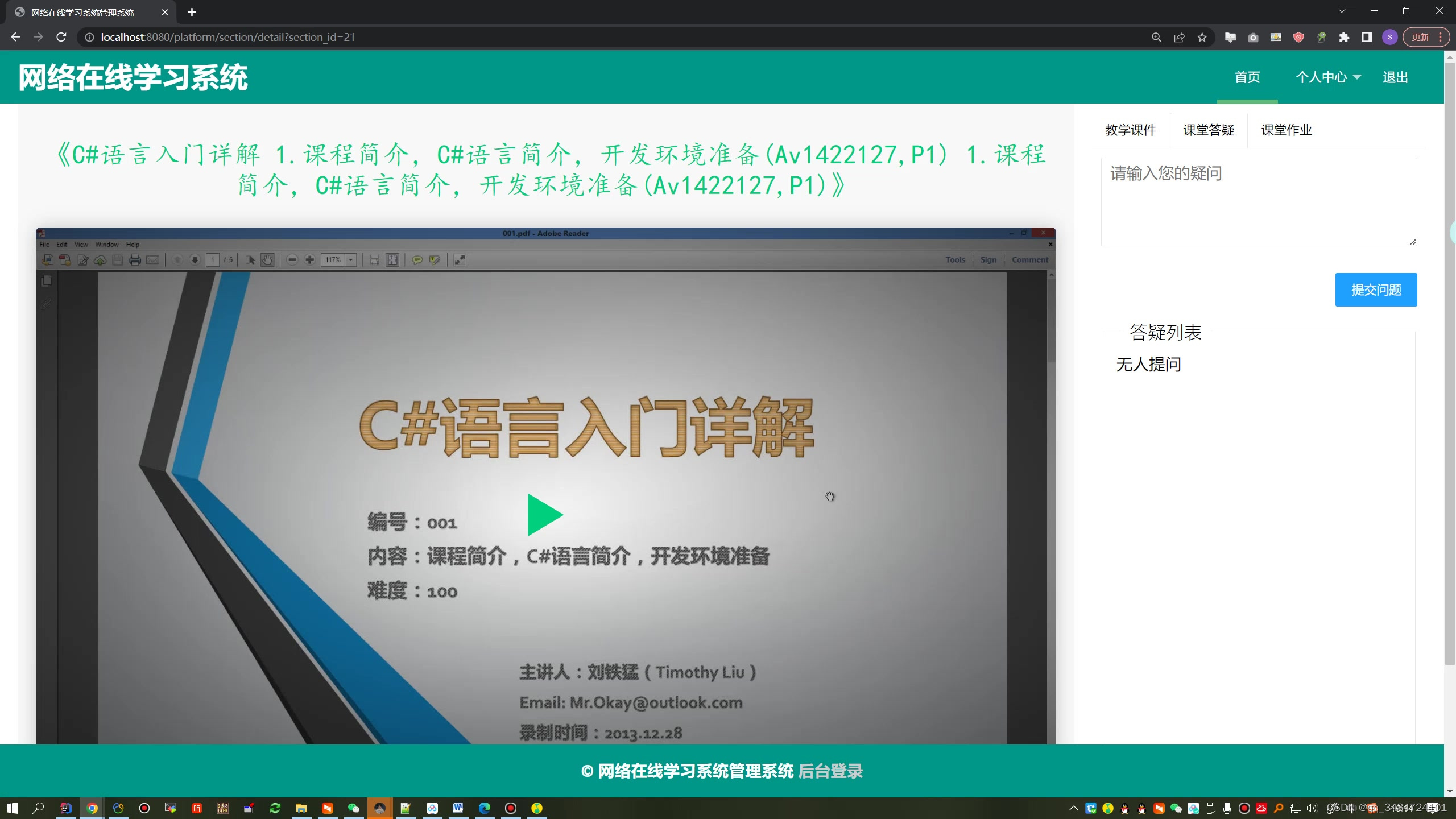Viewport: 1456px width, 819px height.
Task: Click the 退出 logout link
Action: point(1395,77)
